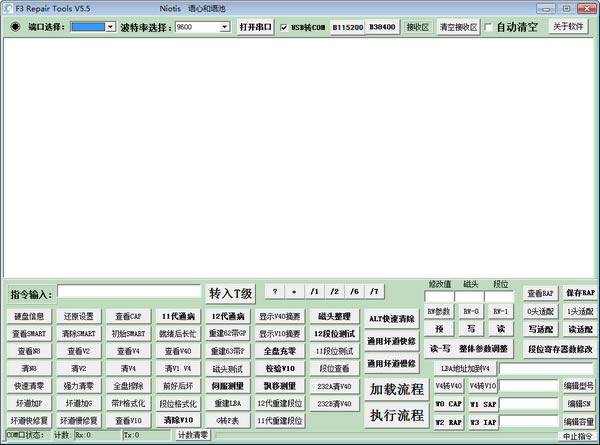This screenshot has height=445, width=600.
Task: Click the 执行流程 button
Action: pos(397,414)
